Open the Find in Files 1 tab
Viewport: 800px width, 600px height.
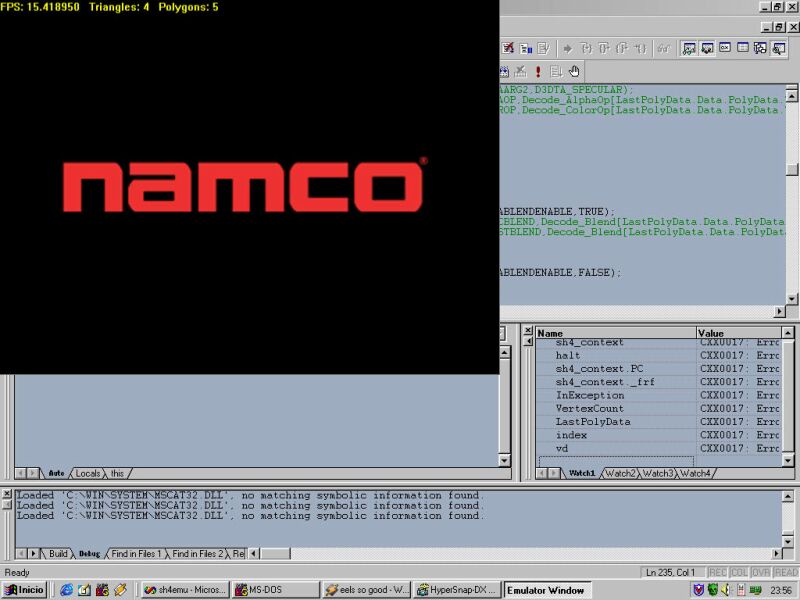click(x=136, y=554)
